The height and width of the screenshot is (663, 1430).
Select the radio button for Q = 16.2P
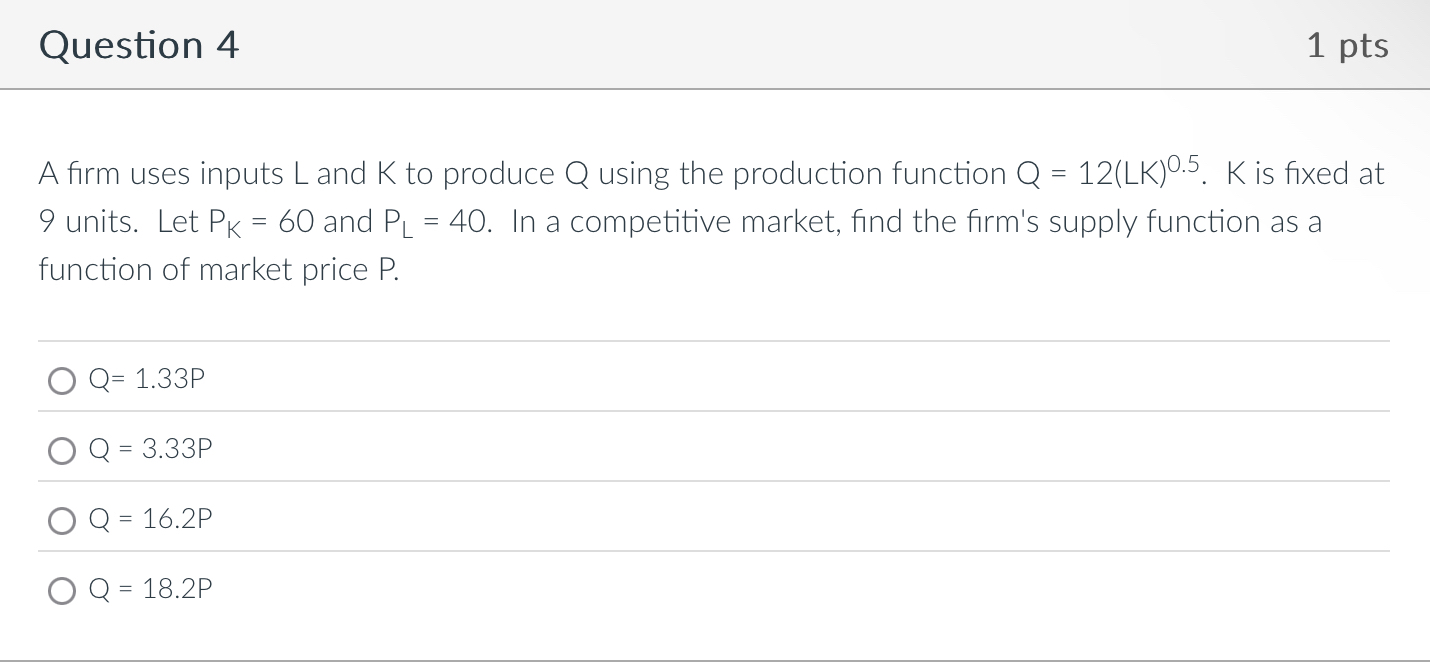coord(62,520)
